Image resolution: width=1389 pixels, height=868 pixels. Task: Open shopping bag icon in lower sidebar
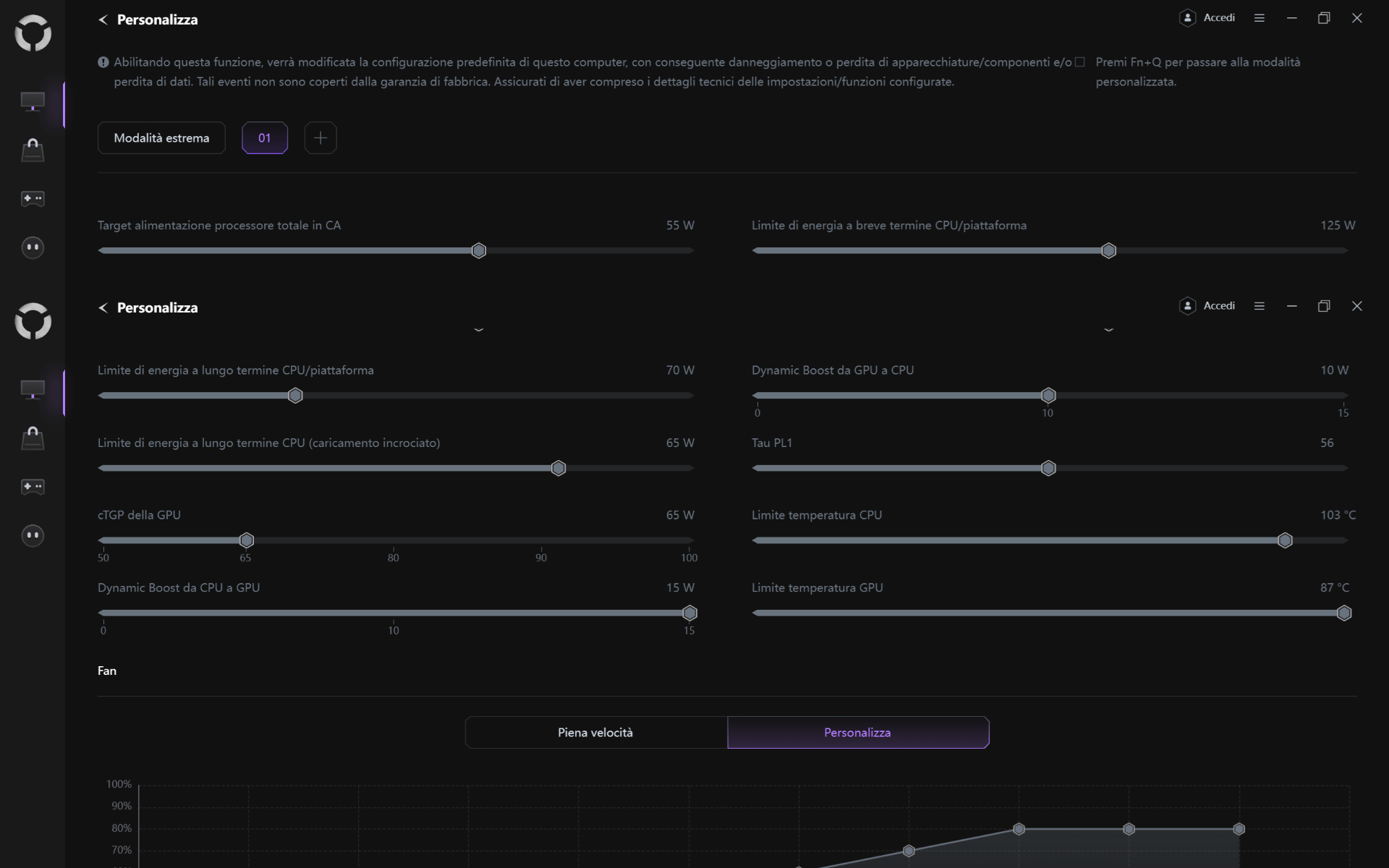33,438
